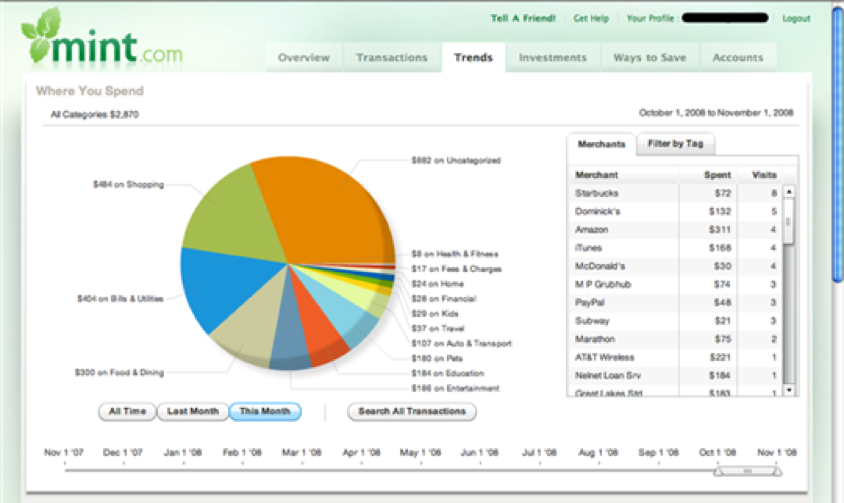Click the '$28 on Financial' label
The image size is (844, 503).
pyautogui.click(x=444, y=299)
